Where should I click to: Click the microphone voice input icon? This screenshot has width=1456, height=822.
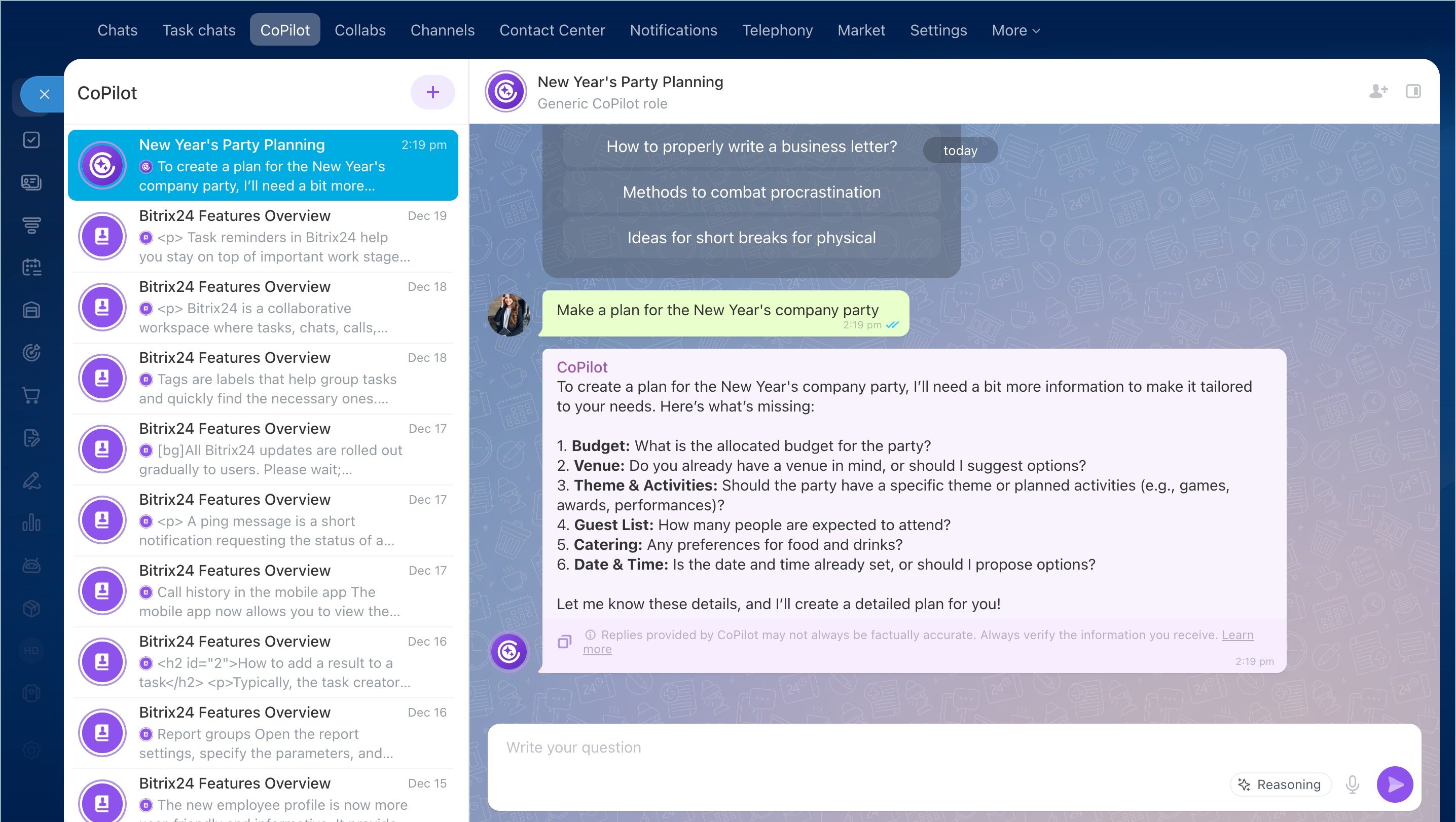click(1352, 784)
